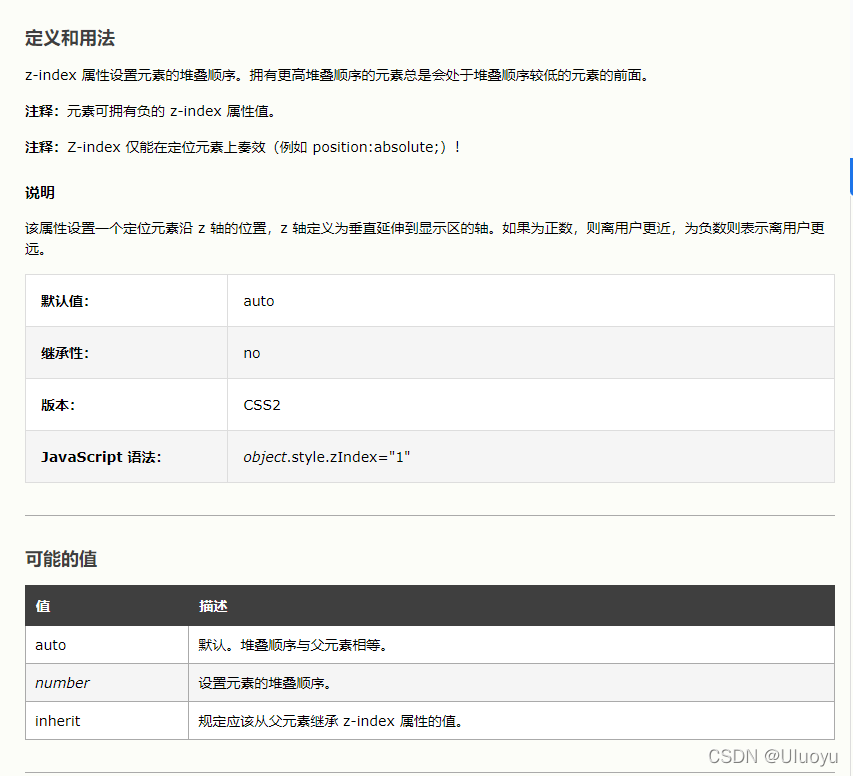Click the 可能的值 heading
This screenshot has width=853, height=776.
click(x=61, y=559)
